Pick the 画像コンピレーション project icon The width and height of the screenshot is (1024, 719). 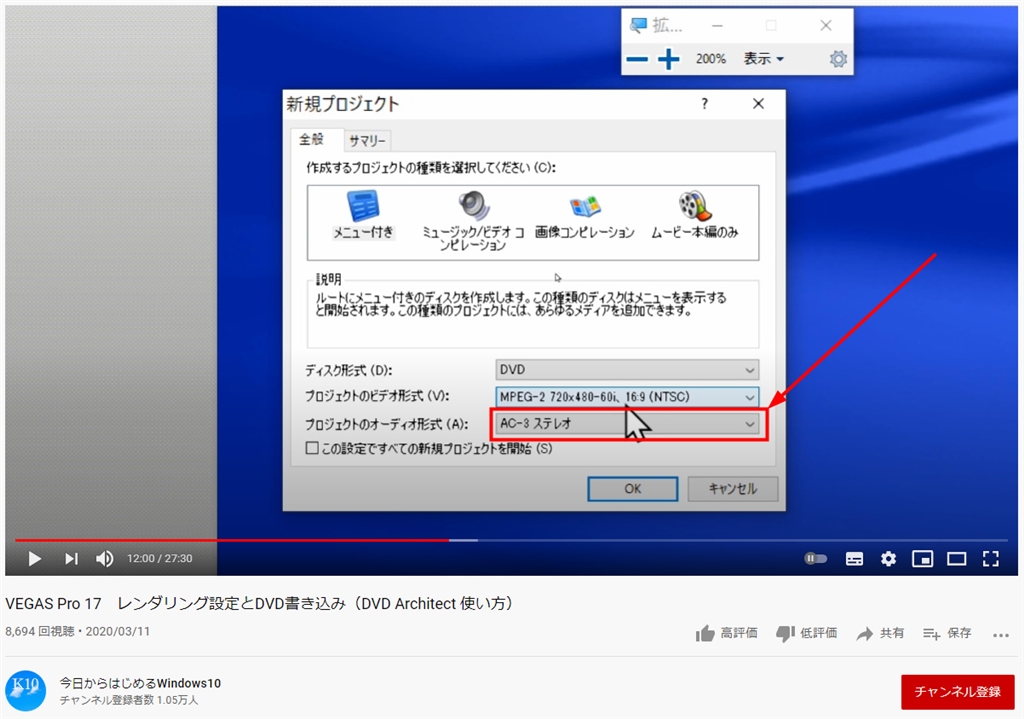[584, 215]
